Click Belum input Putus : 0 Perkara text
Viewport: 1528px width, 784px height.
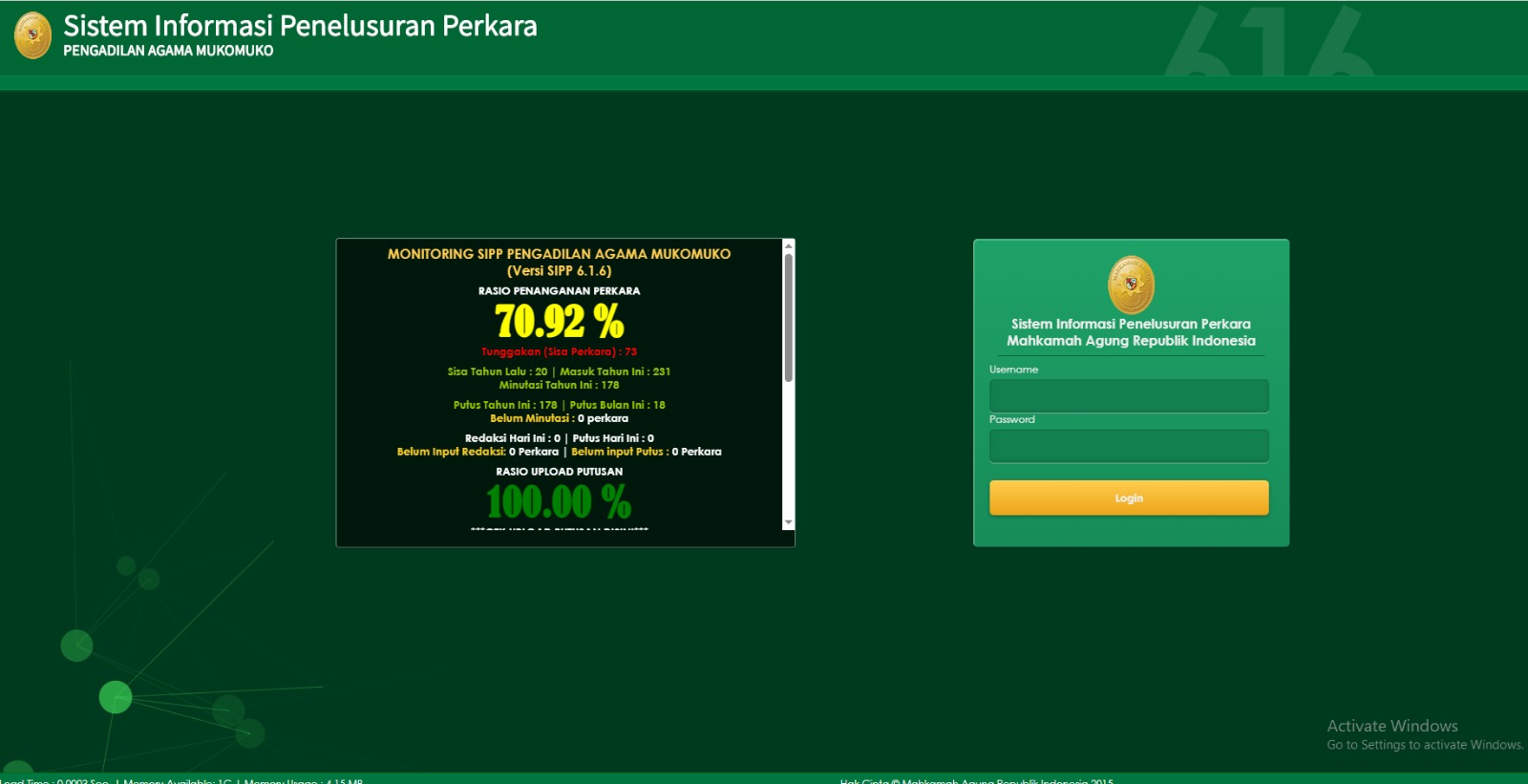(x=647, y=453)
